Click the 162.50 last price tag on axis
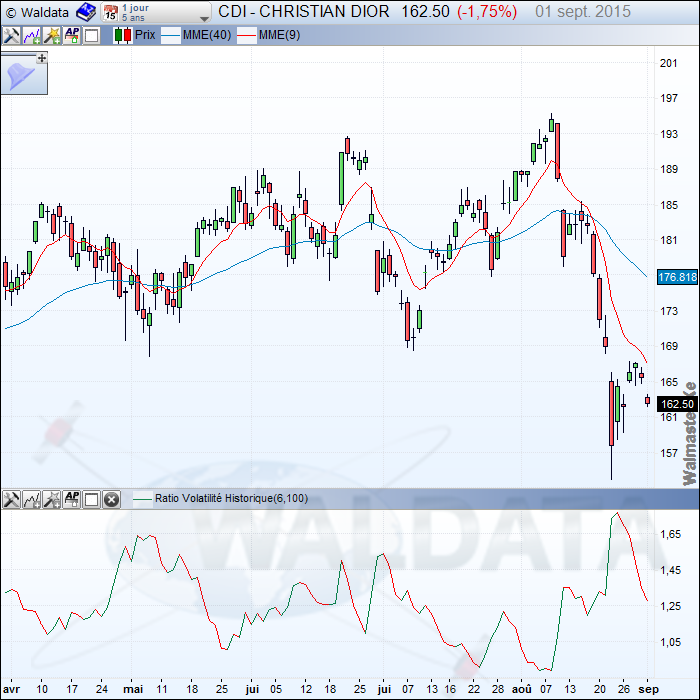The image size is (700, 700). [677, 404]
